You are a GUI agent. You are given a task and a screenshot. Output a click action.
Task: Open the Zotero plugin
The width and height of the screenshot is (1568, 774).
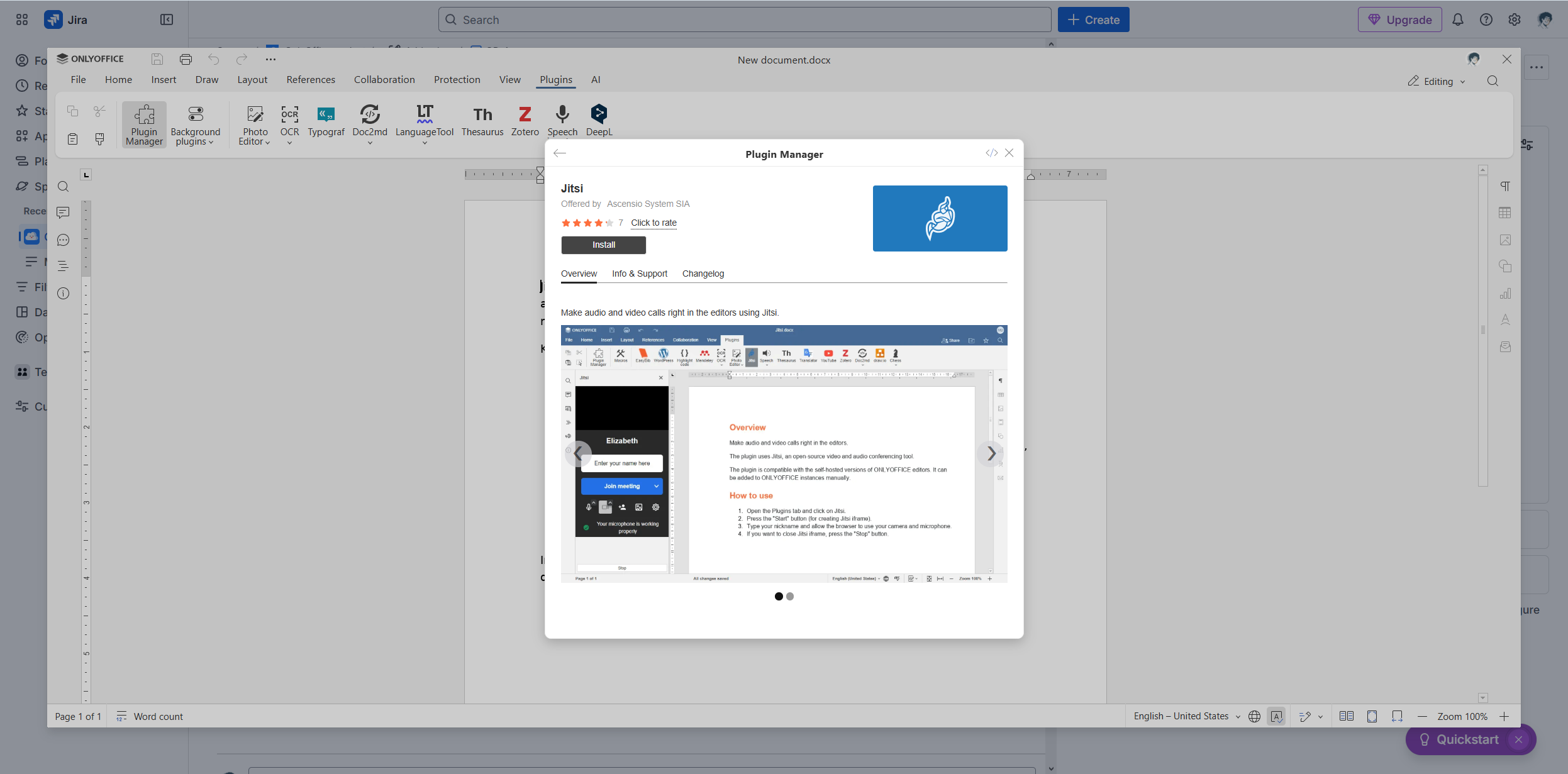click(x=525, y=120)
